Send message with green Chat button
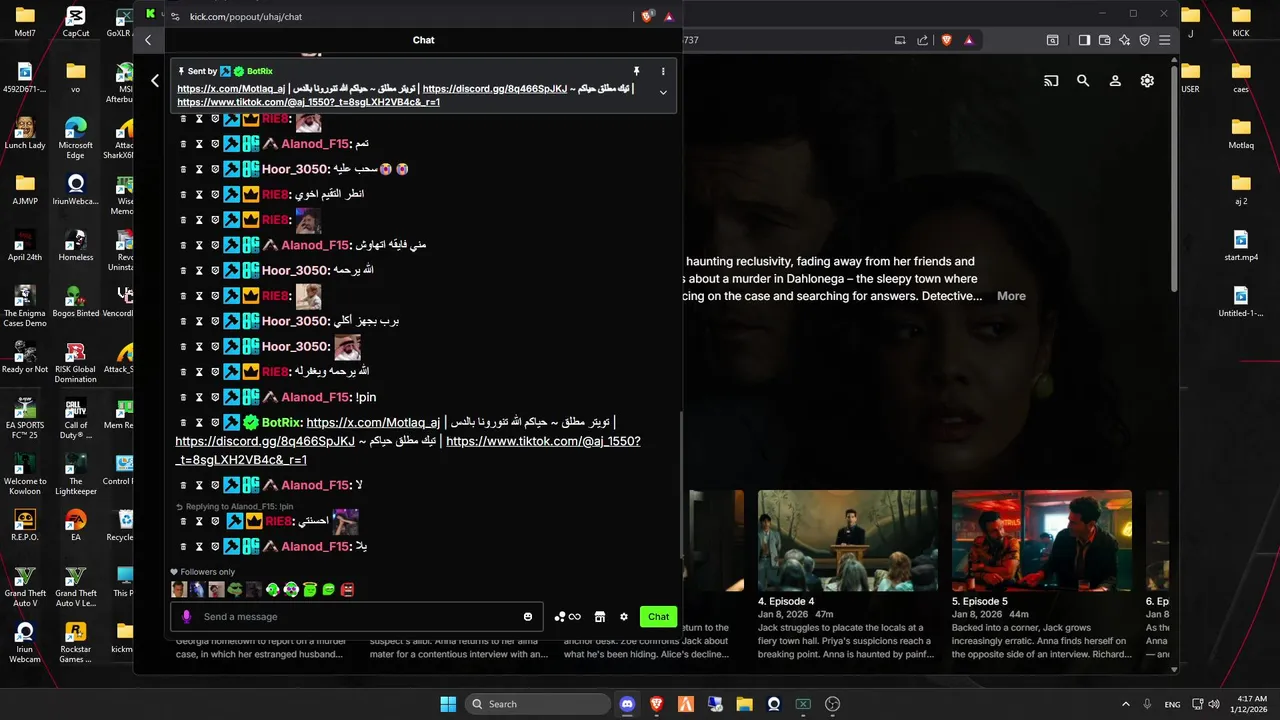This screenshot has width=1280, height=720. 658,616
